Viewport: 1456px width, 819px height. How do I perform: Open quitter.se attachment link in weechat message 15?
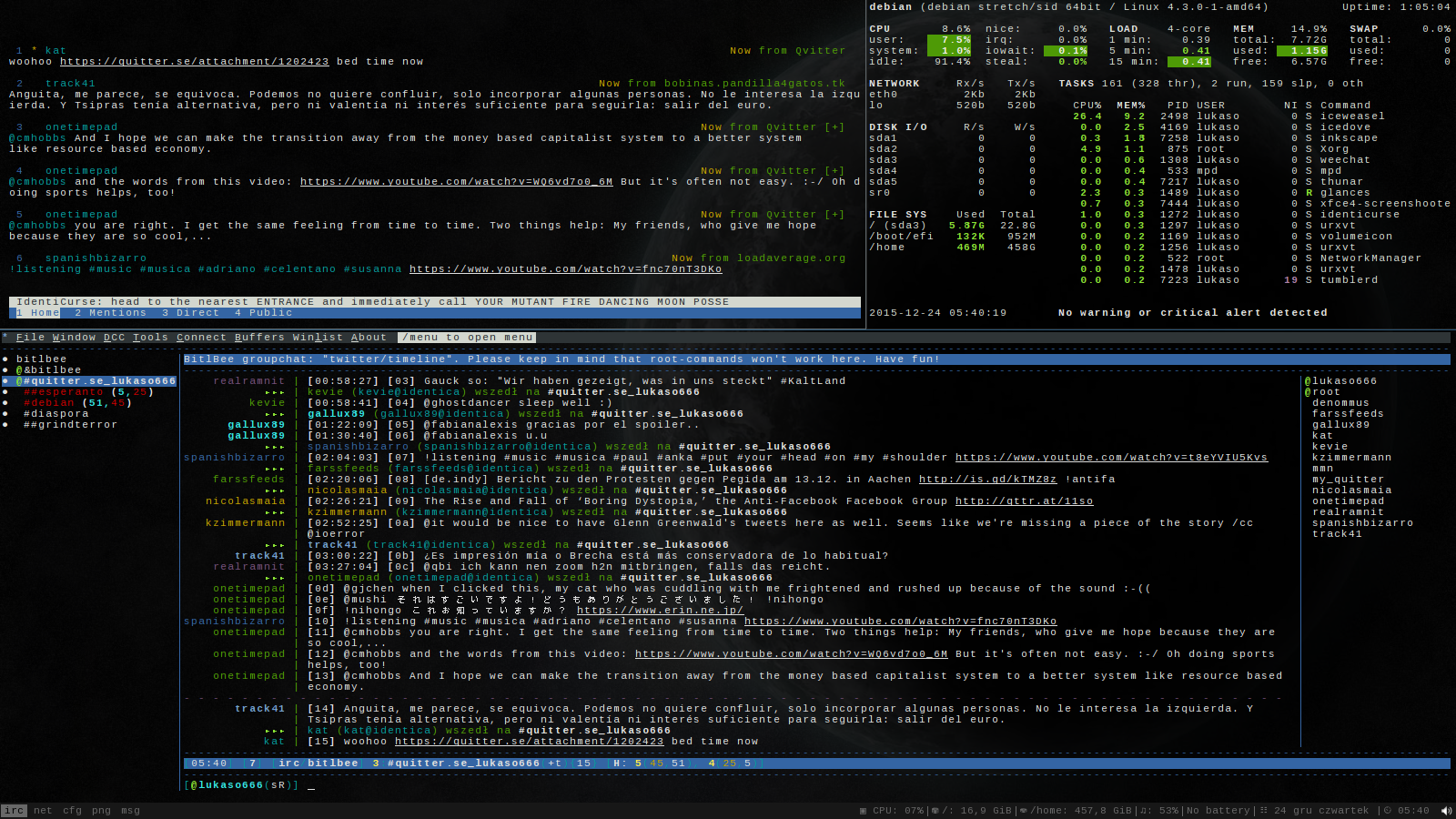tap(529, 742)
